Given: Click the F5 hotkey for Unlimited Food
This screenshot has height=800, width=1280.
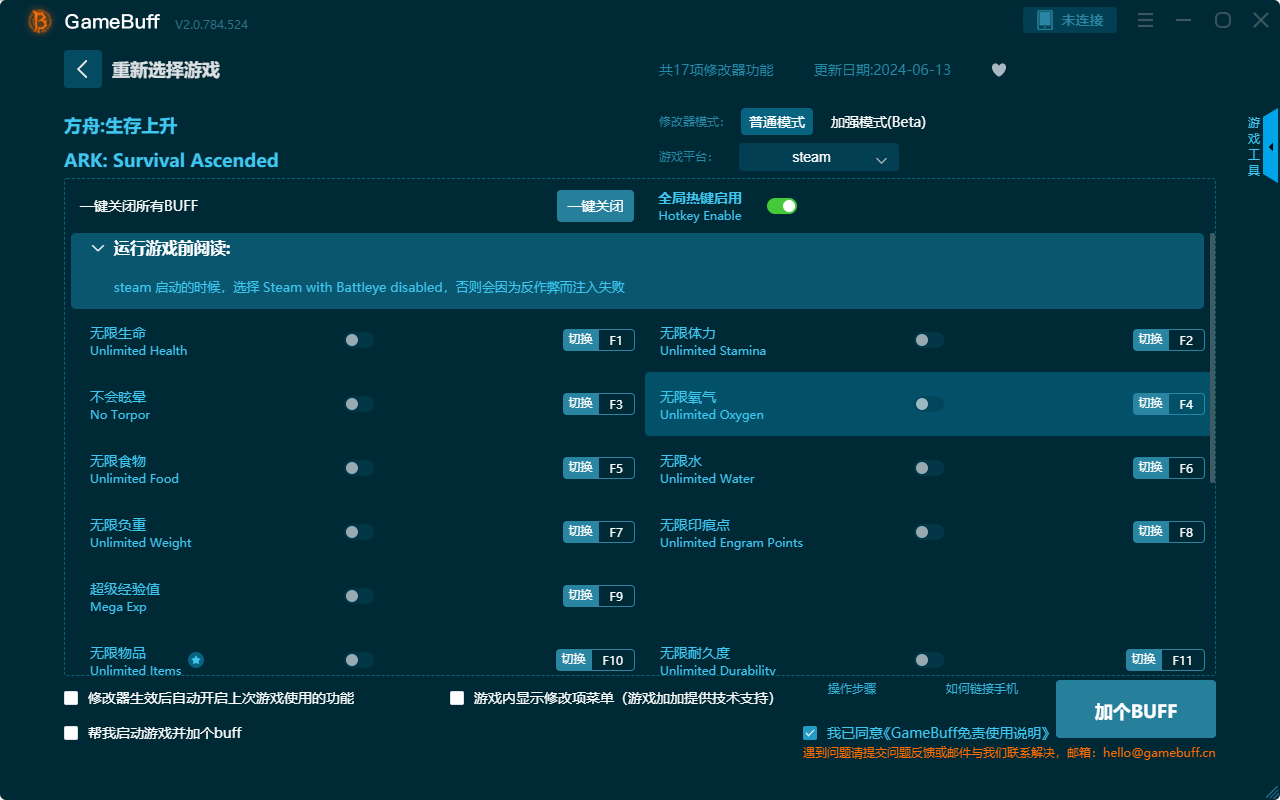Looking at the screenshot, I should point(616,468).
